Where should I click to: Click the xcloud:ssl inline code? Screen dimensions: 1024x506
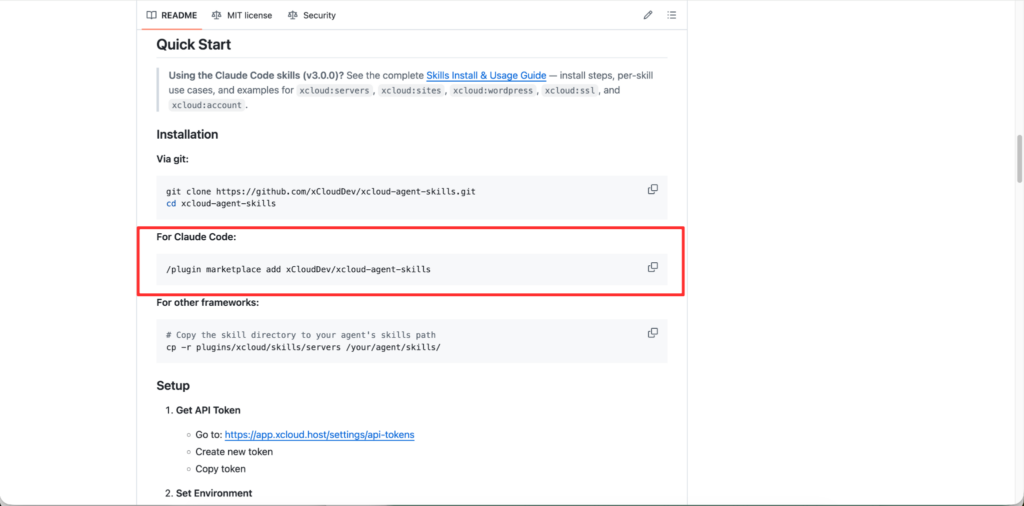(569, 91)
